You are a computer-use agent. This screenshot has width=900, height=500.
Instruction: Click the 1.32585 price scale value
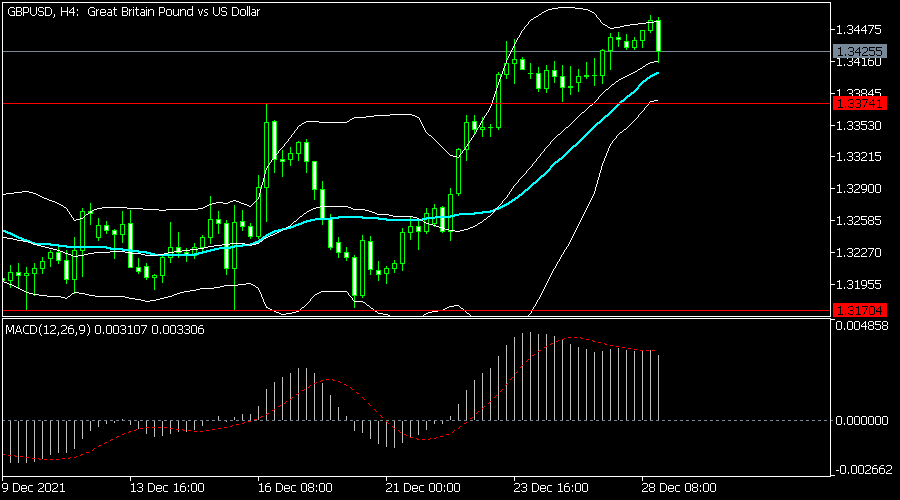click(x=859, y=221)
